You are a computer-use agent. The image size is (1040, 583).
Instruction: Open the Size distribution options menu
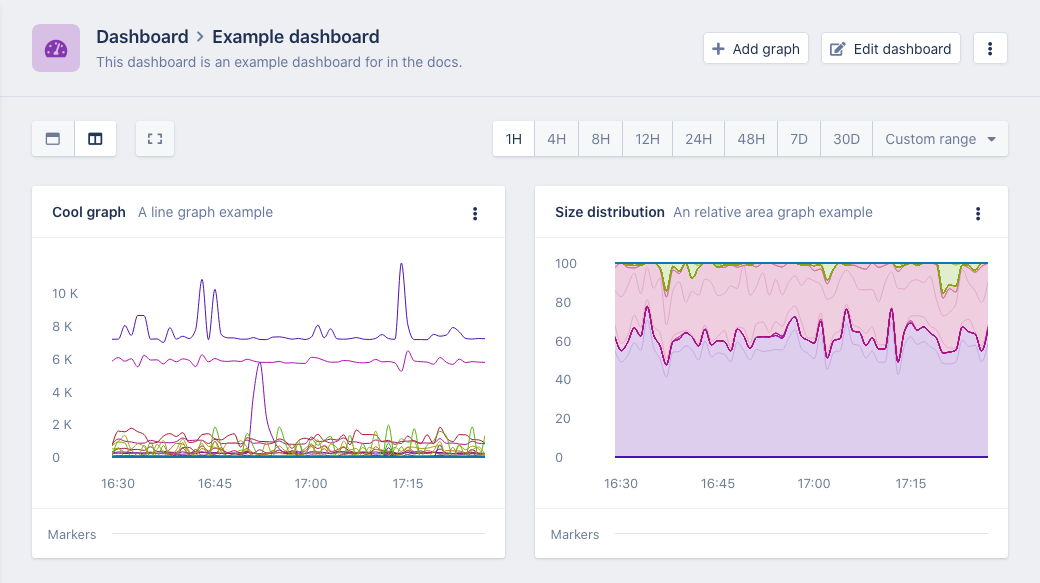[x=978, y=213]
